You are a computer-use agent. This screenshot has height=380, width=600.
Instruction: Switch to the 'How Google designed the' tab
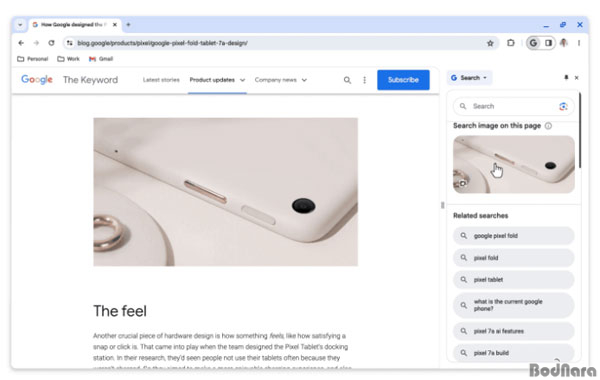click(x=74, y=24)
